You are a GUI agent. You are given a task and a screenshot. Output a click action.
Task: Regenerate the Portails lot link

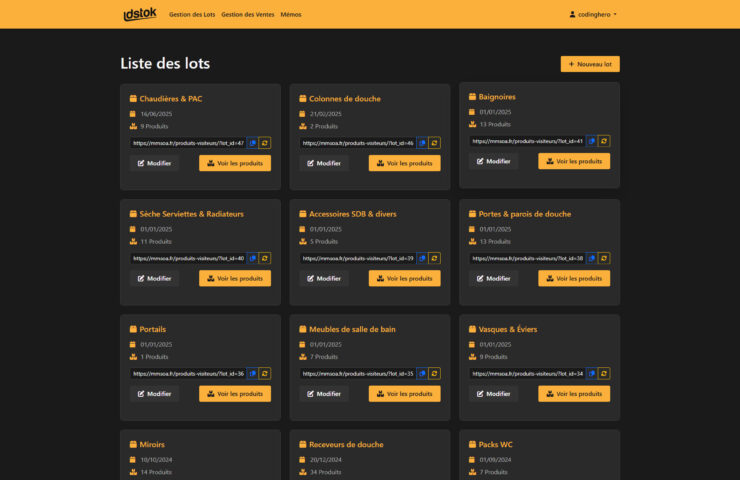(x=265, y=373)
